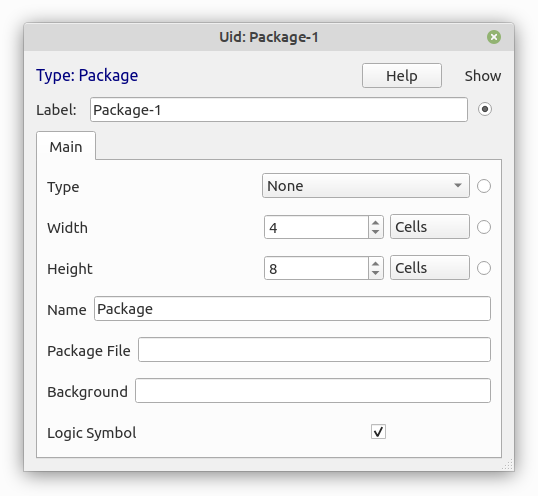
Task: Click the Logic Symbol label
Action: pyautogui.click(x=92, y=433)
